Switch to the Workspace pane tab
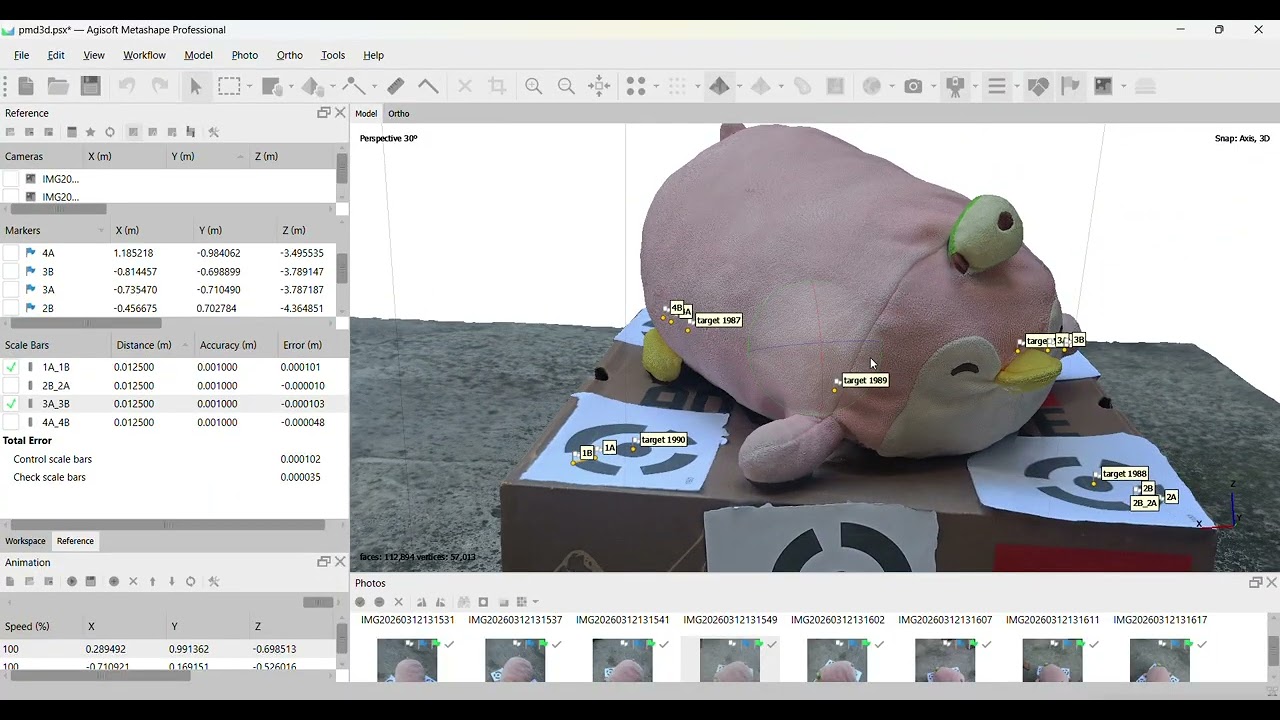This screenshot has height=720, width=1280. [x=25, y=541]
